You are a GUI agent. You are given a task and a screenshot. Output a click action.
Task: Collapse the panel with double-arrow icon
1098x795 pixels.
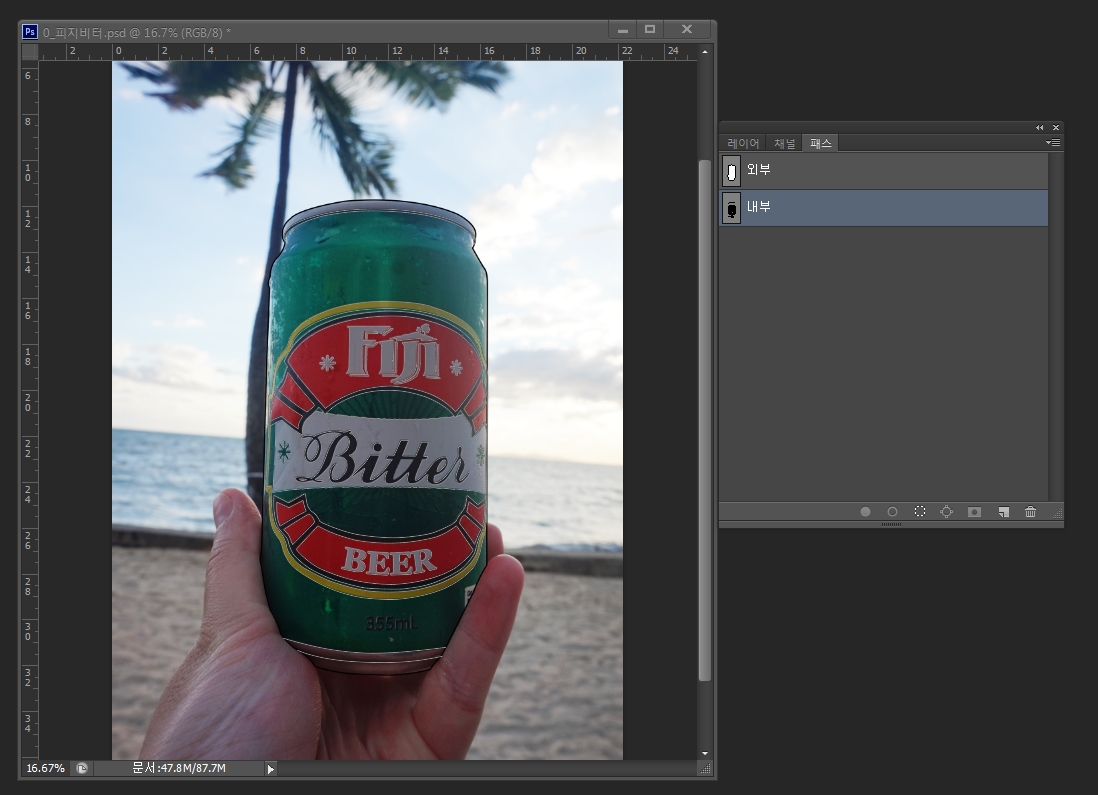tap(1039, 127)
